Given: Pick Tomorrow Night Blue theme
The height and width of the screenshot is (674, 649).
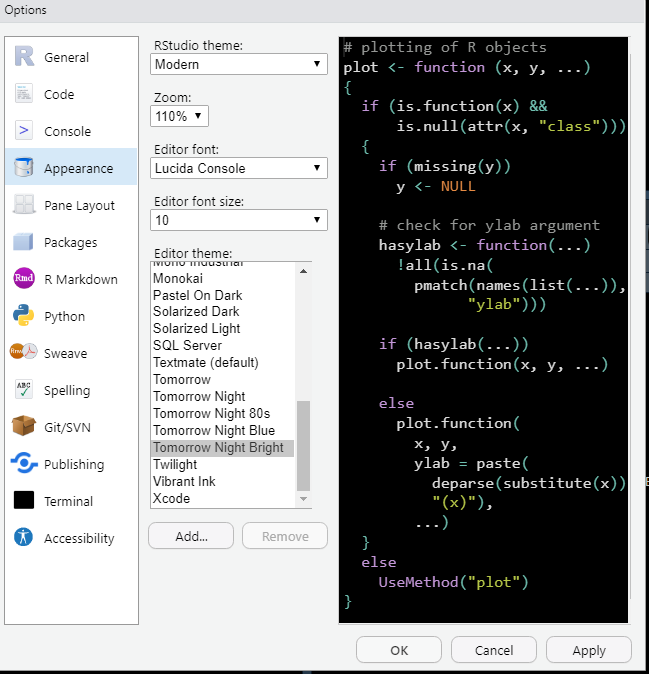Looking at the screenshot, I should pyautogui.click(x=223, y=430).
